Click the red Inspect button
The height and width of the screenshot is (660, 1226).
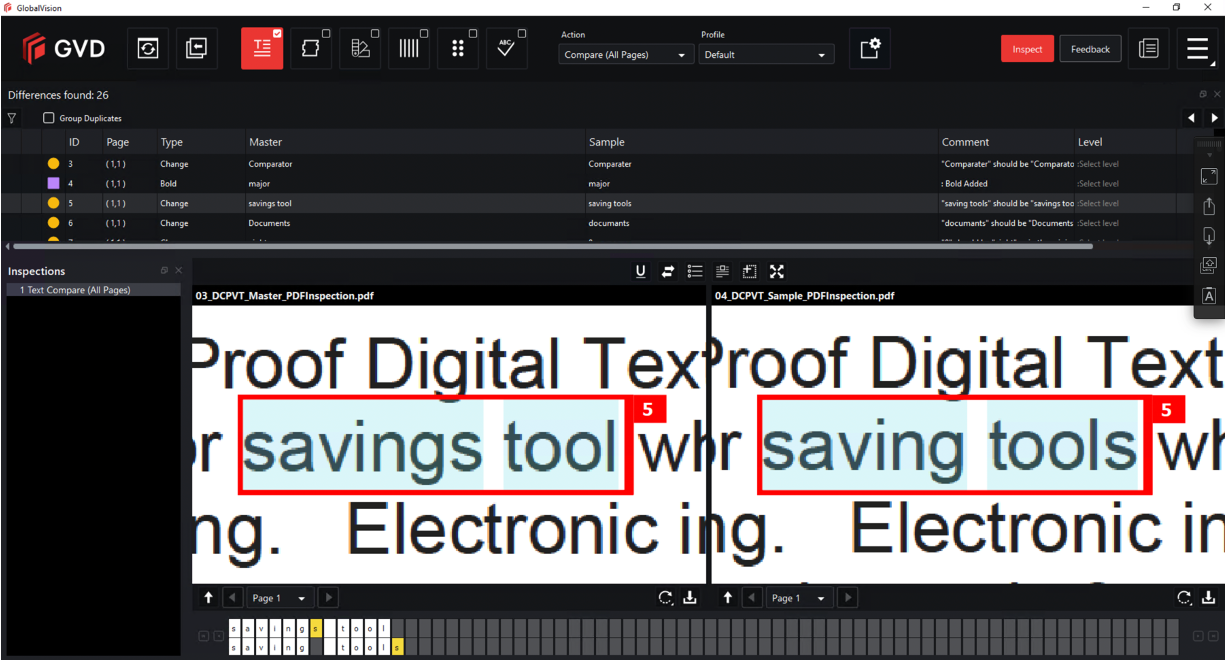(x=1027, y=49)
